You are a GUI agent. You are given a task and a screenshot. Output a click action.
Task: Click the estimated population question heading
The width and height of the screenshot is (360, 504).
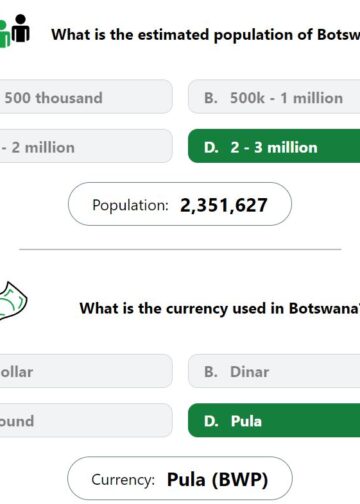206,35
